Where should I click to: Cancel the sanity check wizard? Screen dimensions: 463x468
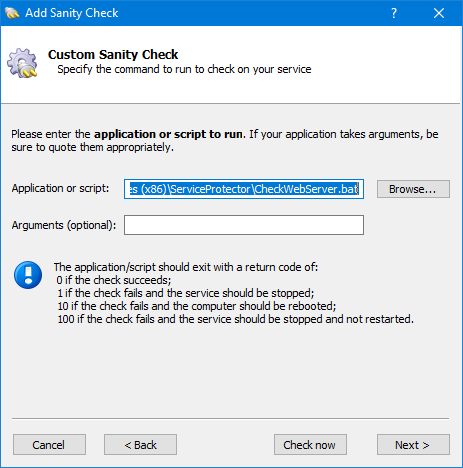(x=49, y=444)
